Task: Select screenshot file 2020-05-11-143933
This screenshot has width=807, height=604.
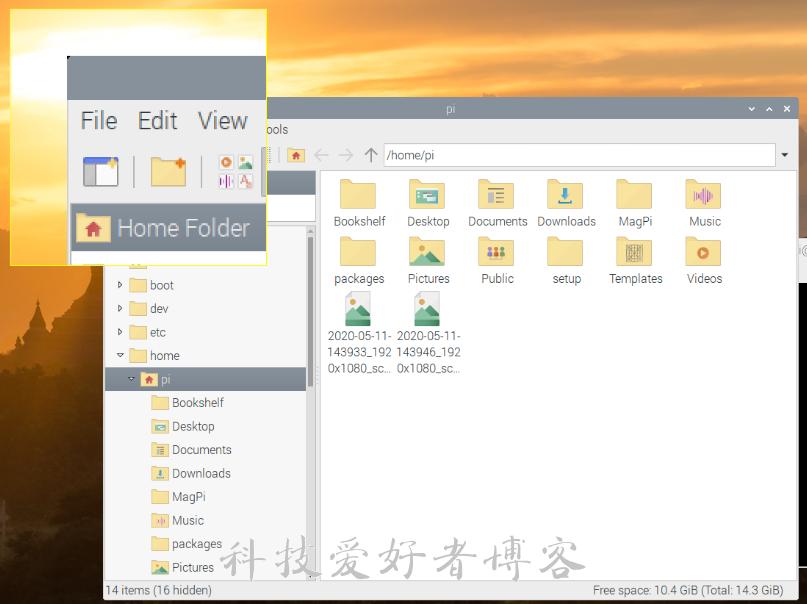Action: (x=359, y=333)
